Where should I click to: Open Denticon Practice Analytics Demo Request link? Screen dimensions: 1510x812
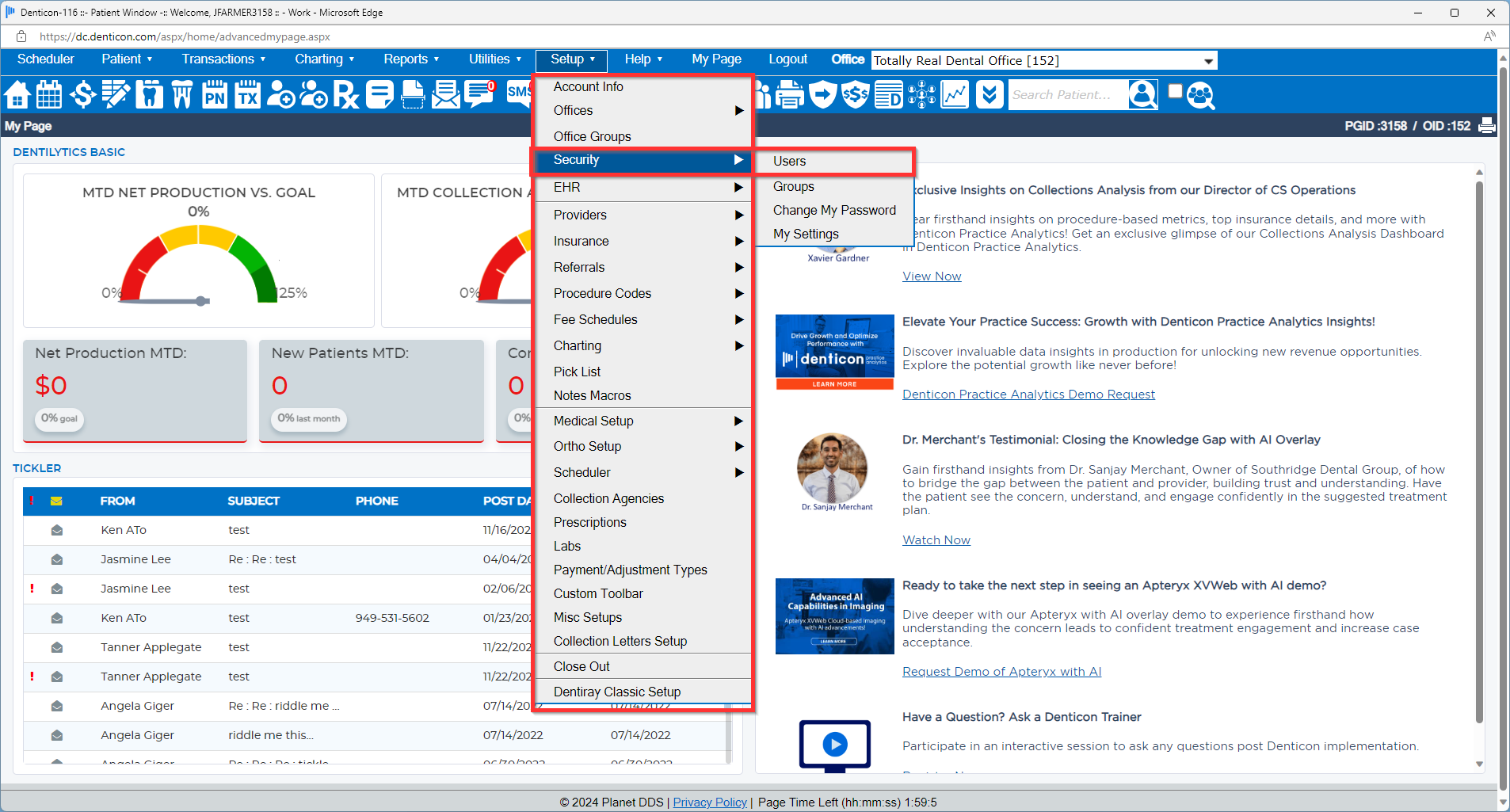click(1028, 395)
